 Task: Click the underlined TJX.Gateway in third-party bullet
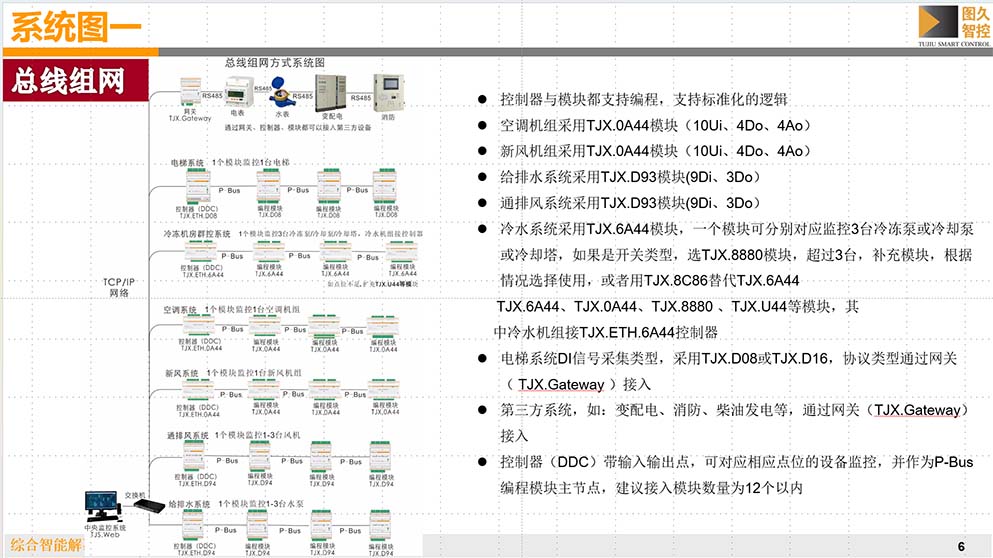point(917,410)
